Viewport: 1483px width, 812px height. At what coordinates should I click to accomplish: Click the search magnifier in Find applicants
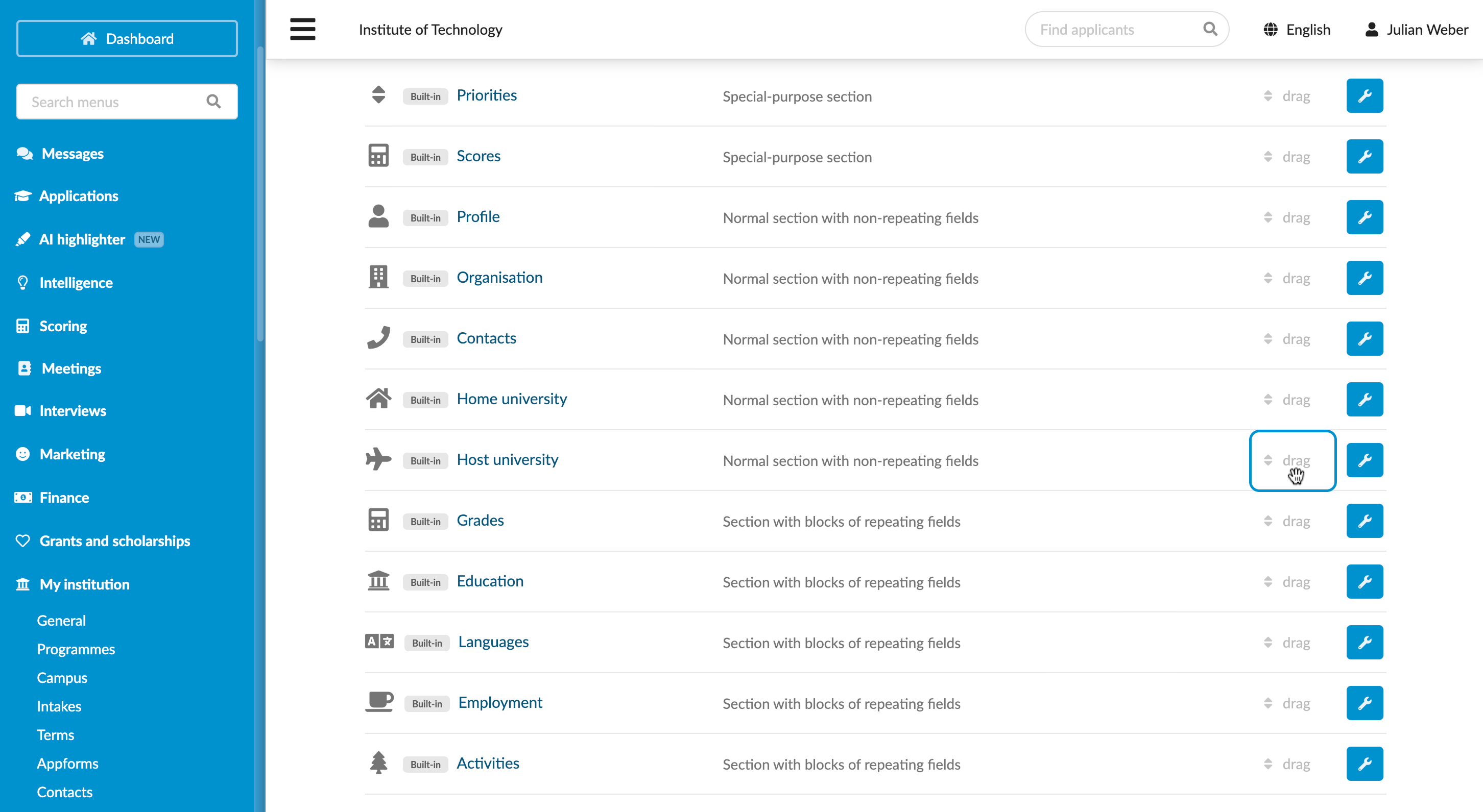click(1210, 29)
